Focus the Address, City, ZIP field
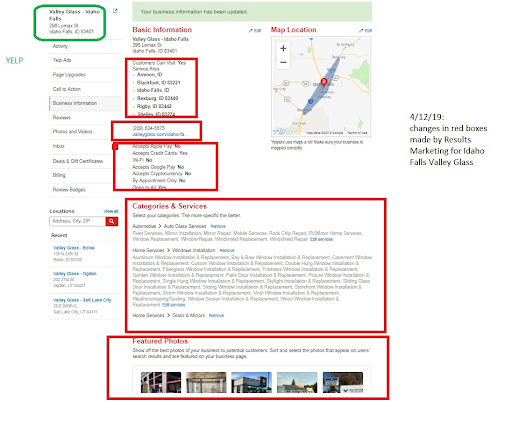The height and width of the screenshot is (422, 512). pos(77,221)
